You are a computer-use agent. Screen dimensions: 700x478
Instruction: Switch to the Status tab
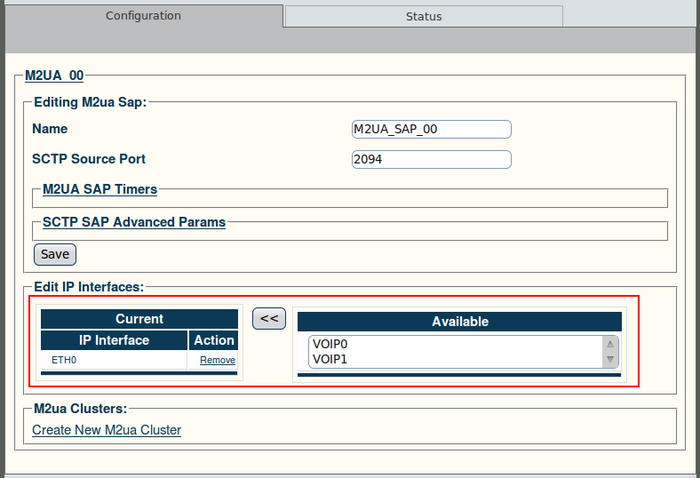(x=423, y=17)
